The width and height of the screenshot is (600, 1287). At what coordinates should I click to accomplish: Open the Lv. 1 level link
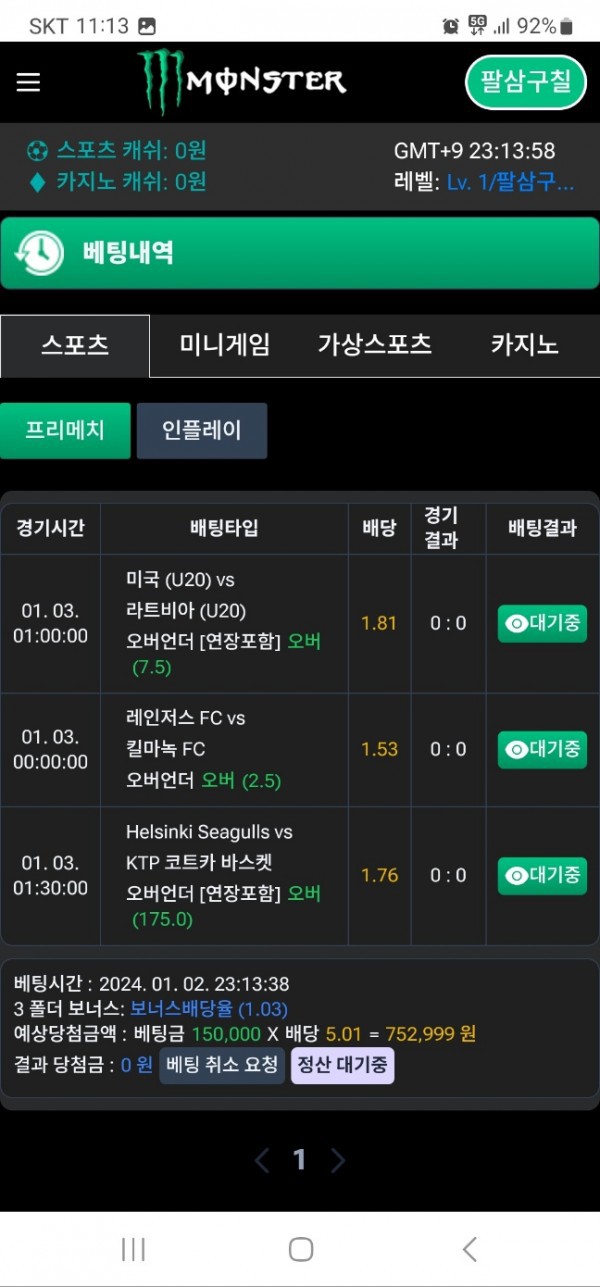(510, 182)
